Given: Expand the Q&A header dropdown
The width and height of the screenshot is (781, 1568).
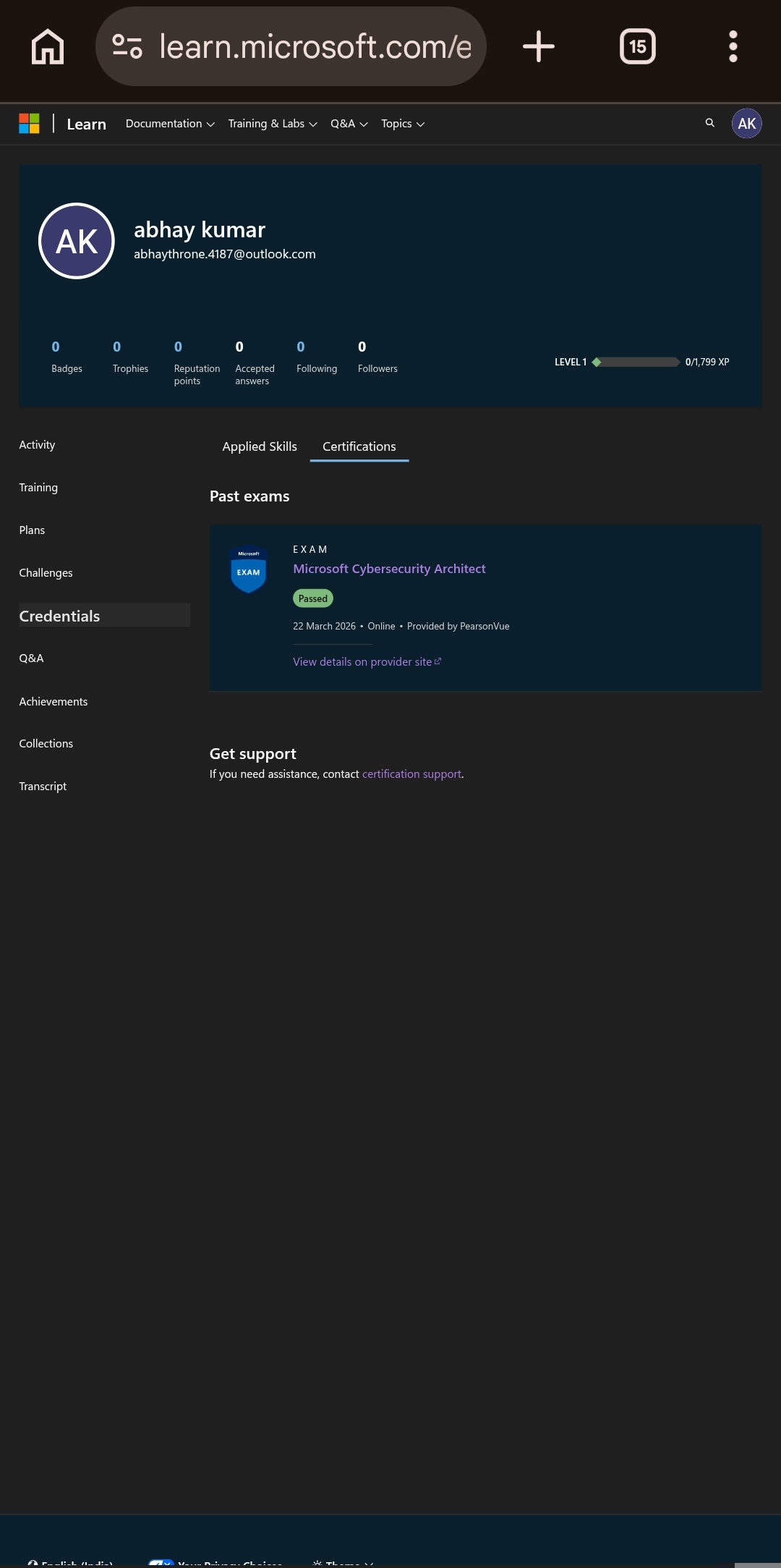Looking at the screenshot, I should coord(349,124).
